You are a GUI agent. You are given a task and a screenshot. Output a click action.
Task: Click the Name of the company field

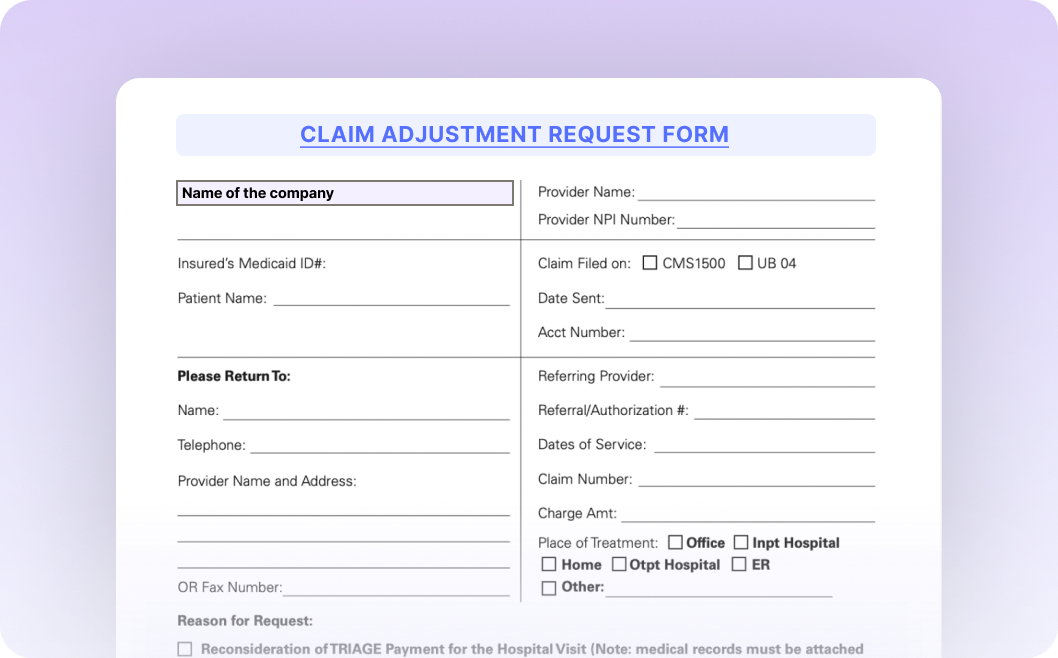pyautogui.click(x=345, y=193)
